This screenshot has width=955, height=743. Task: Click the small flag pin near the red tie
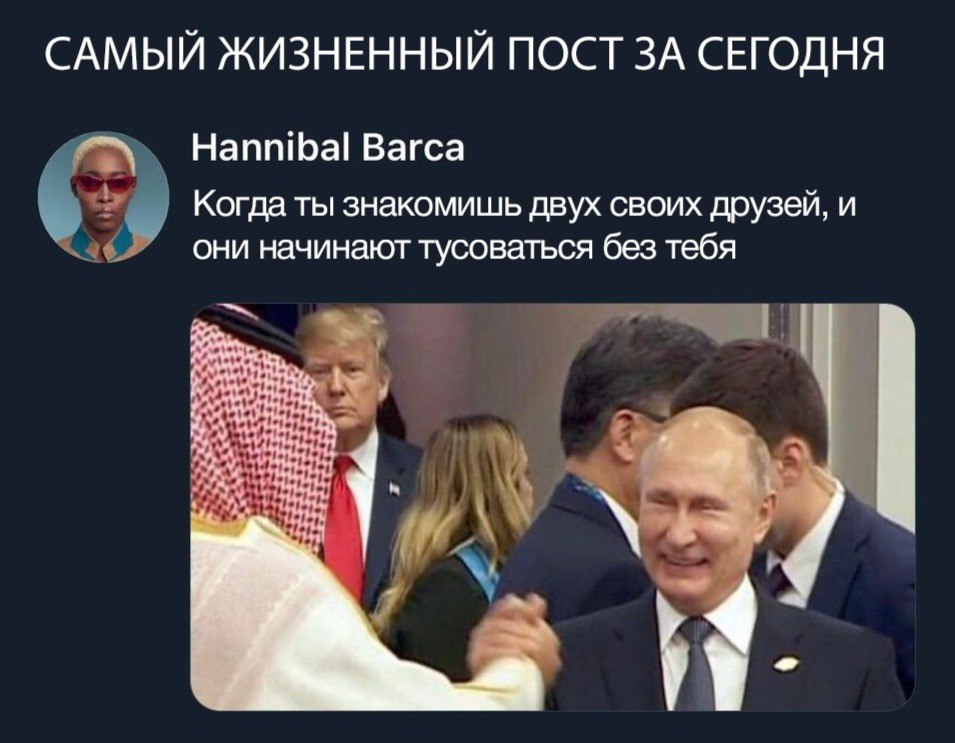point(395,488)
